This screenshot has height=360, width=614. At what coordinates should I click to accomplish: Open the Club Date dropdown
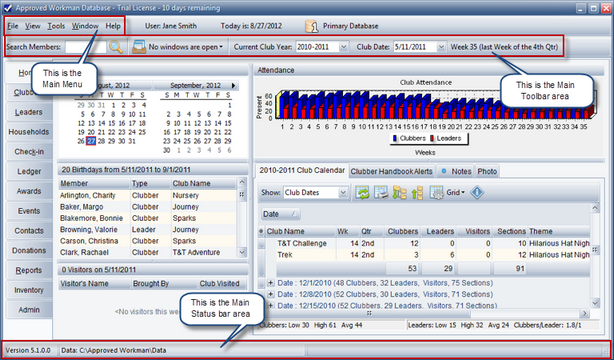pos(441,47)
